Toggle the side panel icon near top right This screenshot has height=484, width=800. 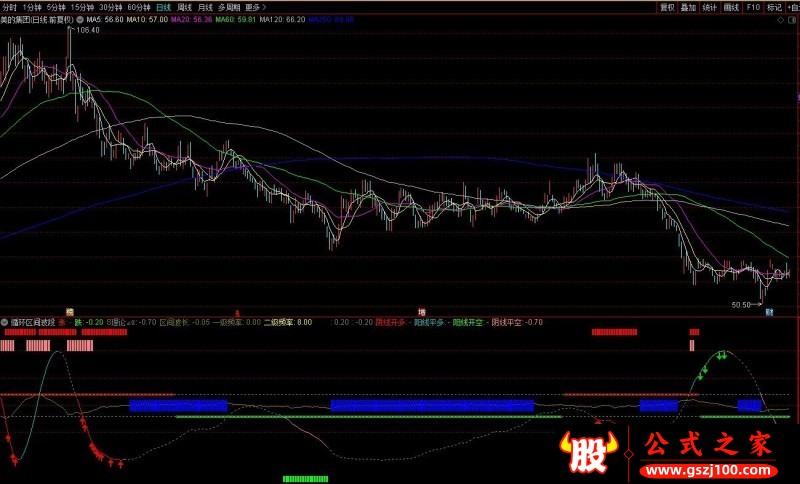click(x=793, y=20)
